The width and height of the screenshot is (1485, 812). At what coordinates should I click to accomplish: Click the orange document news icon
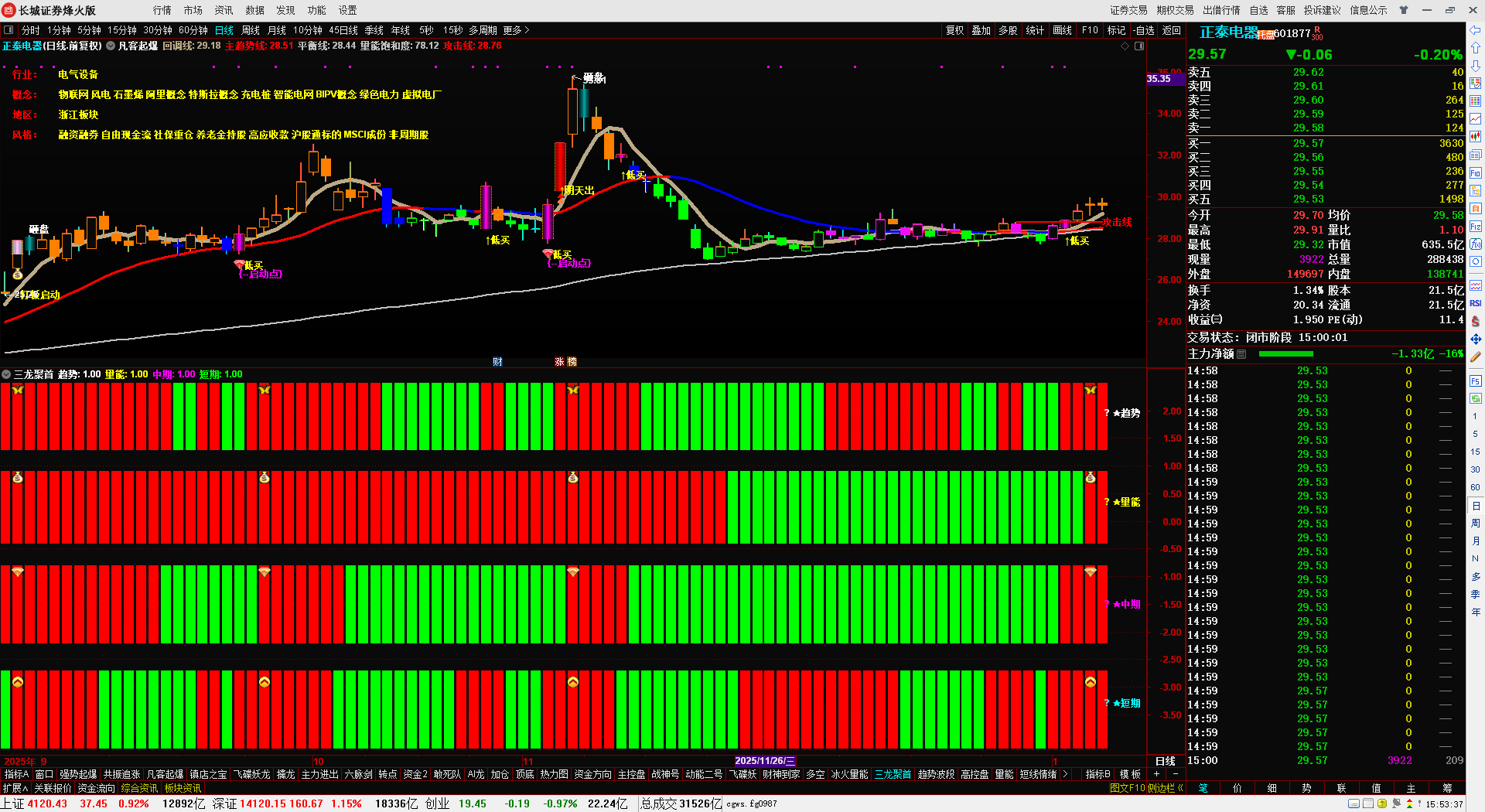coord(1476,208)
